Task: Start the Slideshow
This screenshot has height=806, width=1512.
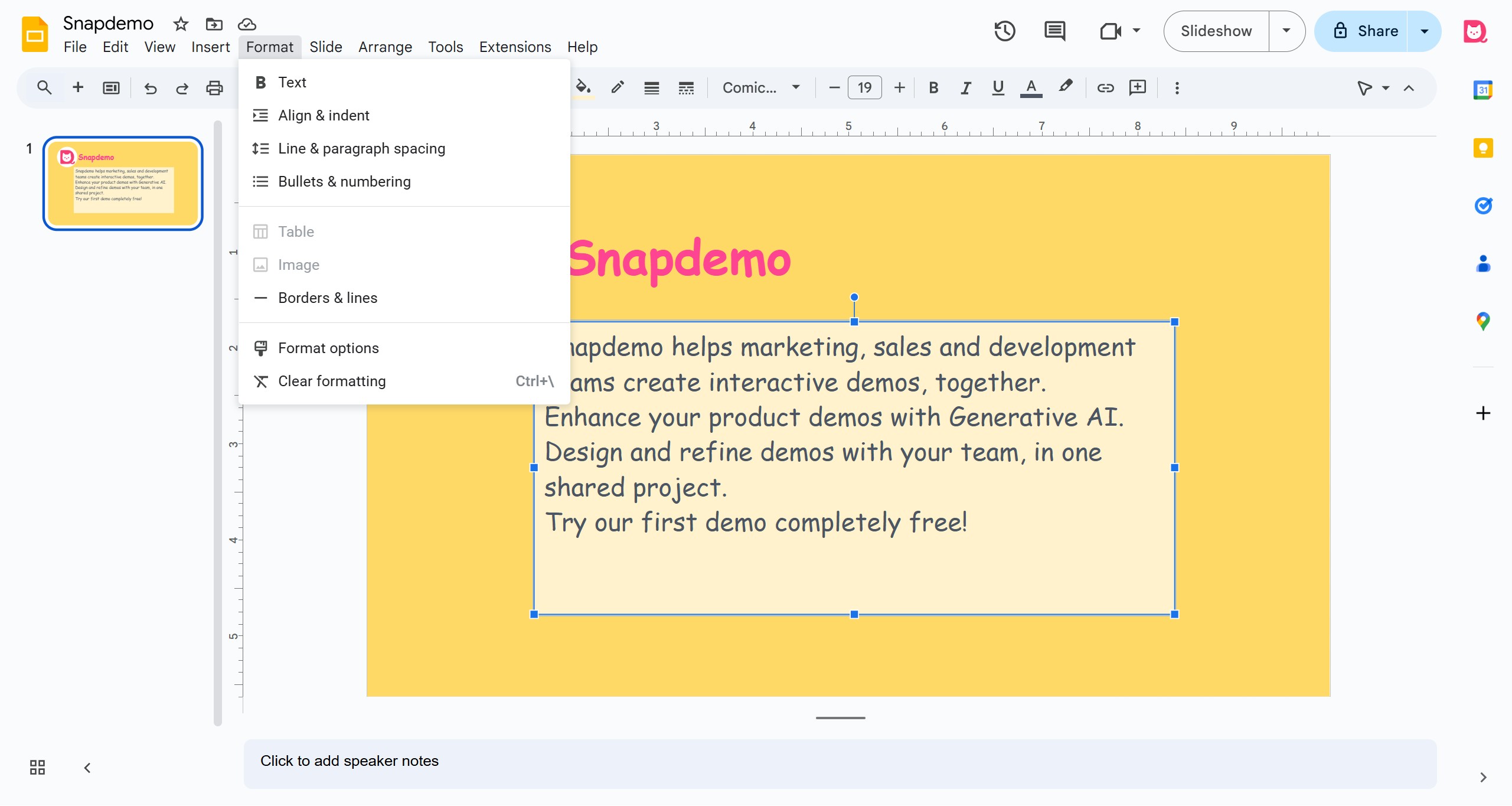Action: pyautogui.click(x=1216, y=31)
